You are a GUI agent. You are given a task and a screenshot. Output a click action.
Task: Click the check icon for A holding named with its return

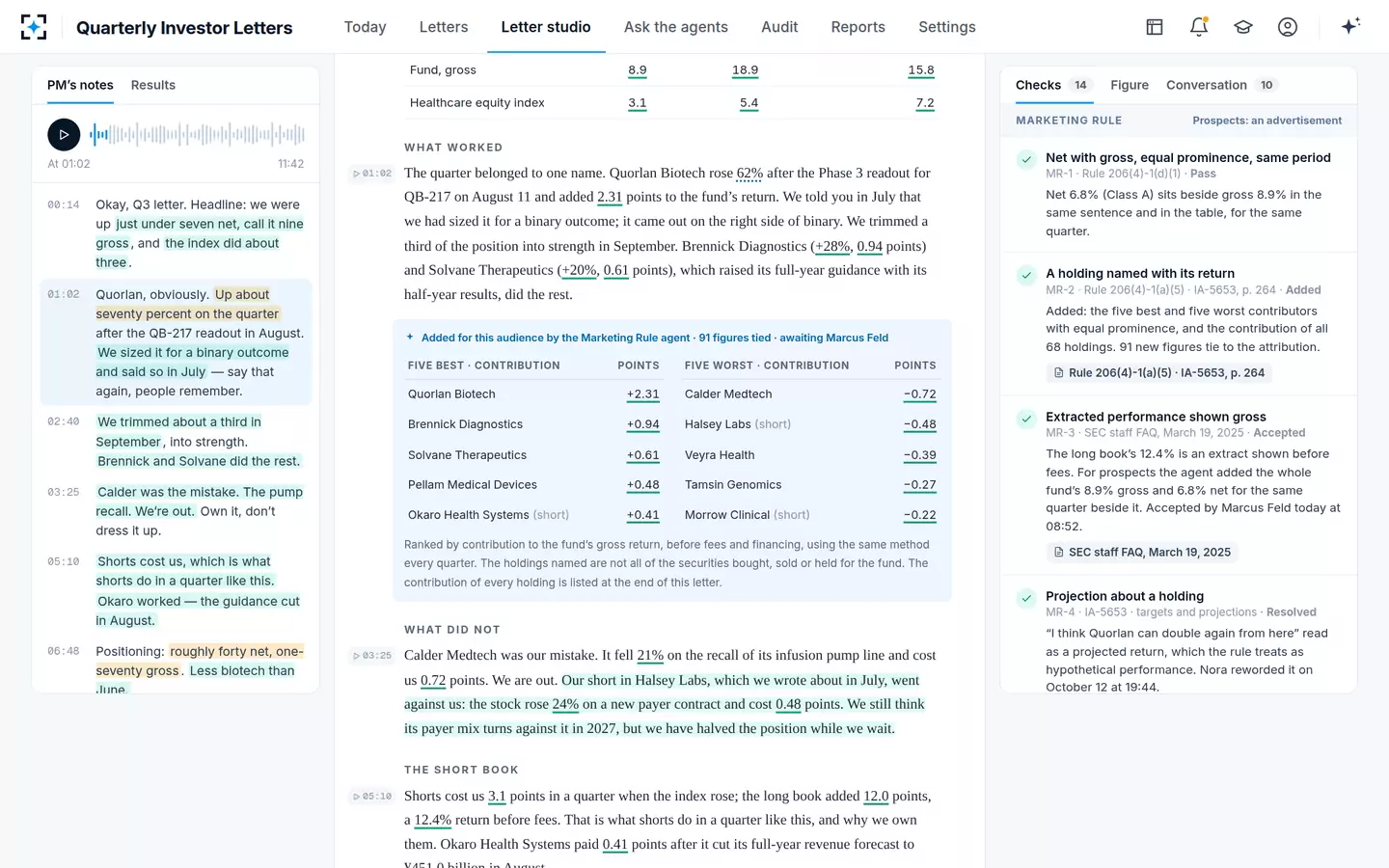point(1026,275)
